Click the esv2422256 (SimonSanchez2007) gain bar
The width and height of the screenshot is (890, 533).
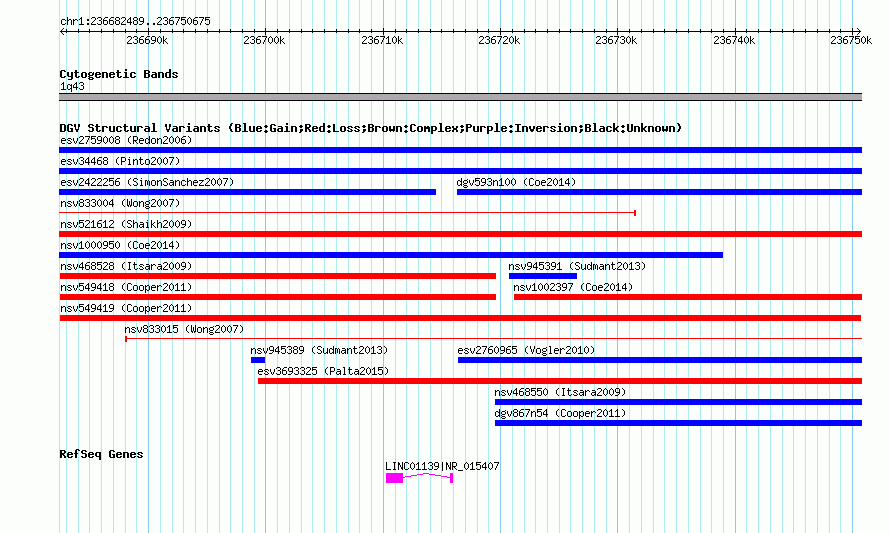pos(247,192)
